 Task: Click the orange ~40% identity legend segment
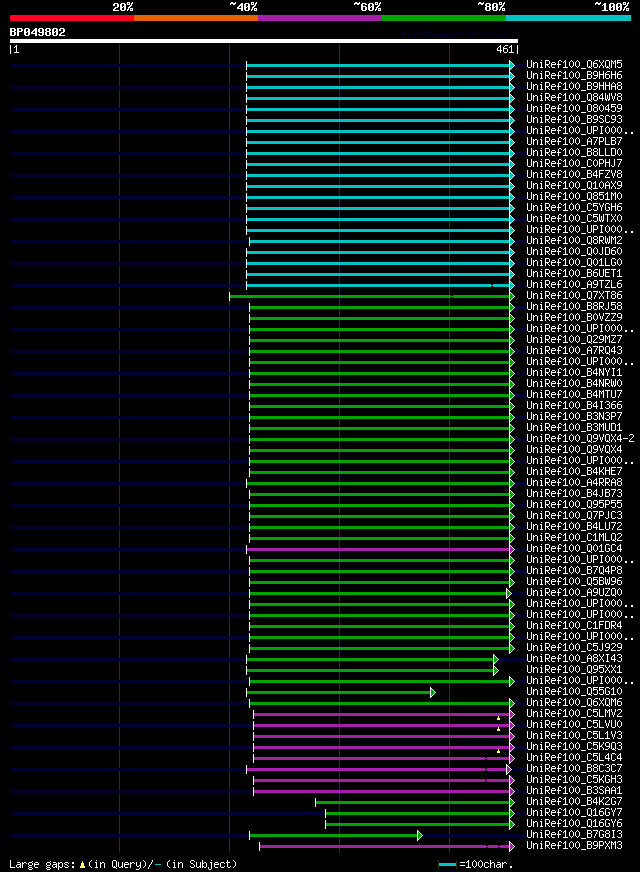tap(196, 18)
